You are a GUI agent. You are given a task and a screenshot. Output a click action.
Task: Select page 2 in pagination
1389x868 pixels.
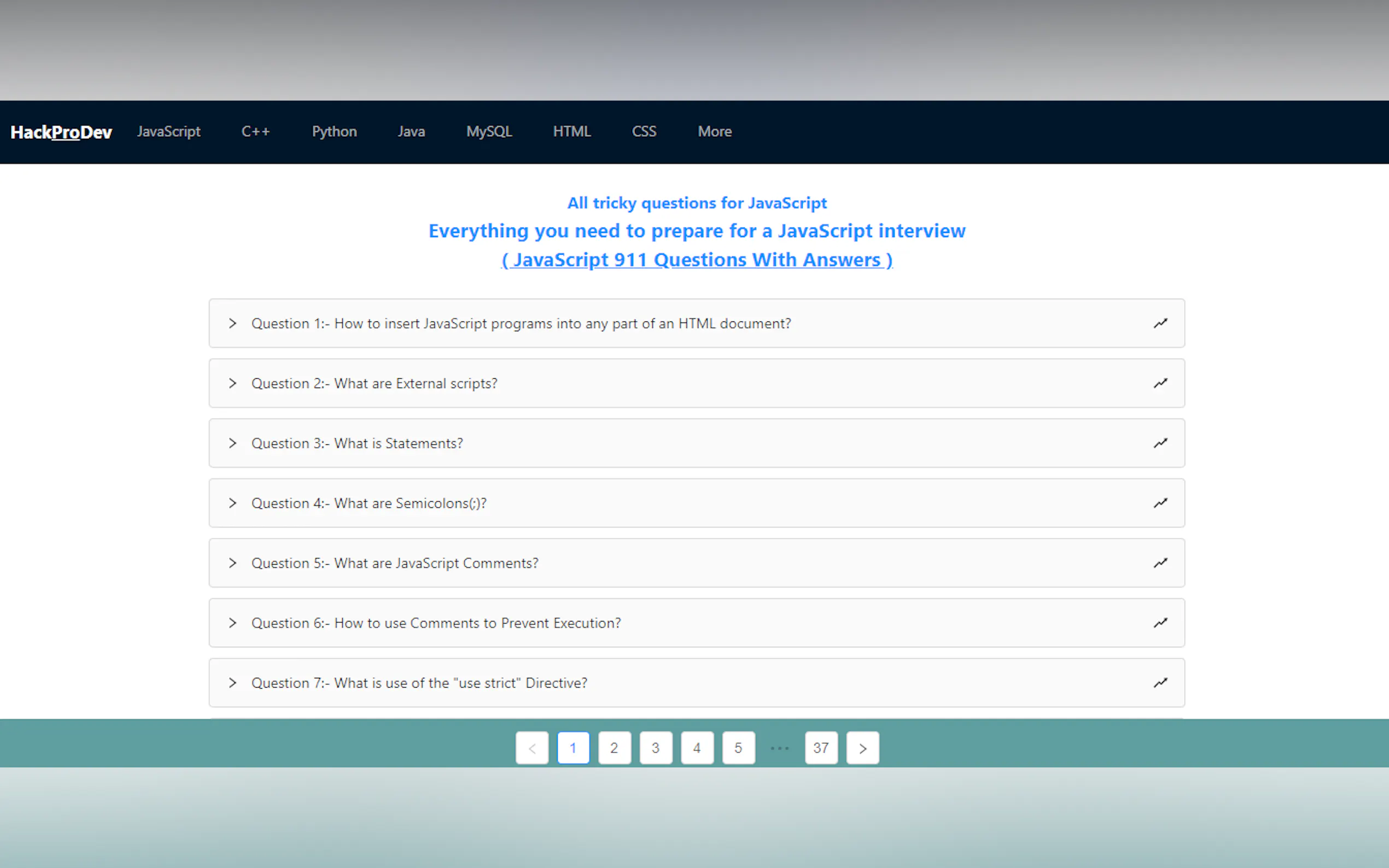coord(615,748)
